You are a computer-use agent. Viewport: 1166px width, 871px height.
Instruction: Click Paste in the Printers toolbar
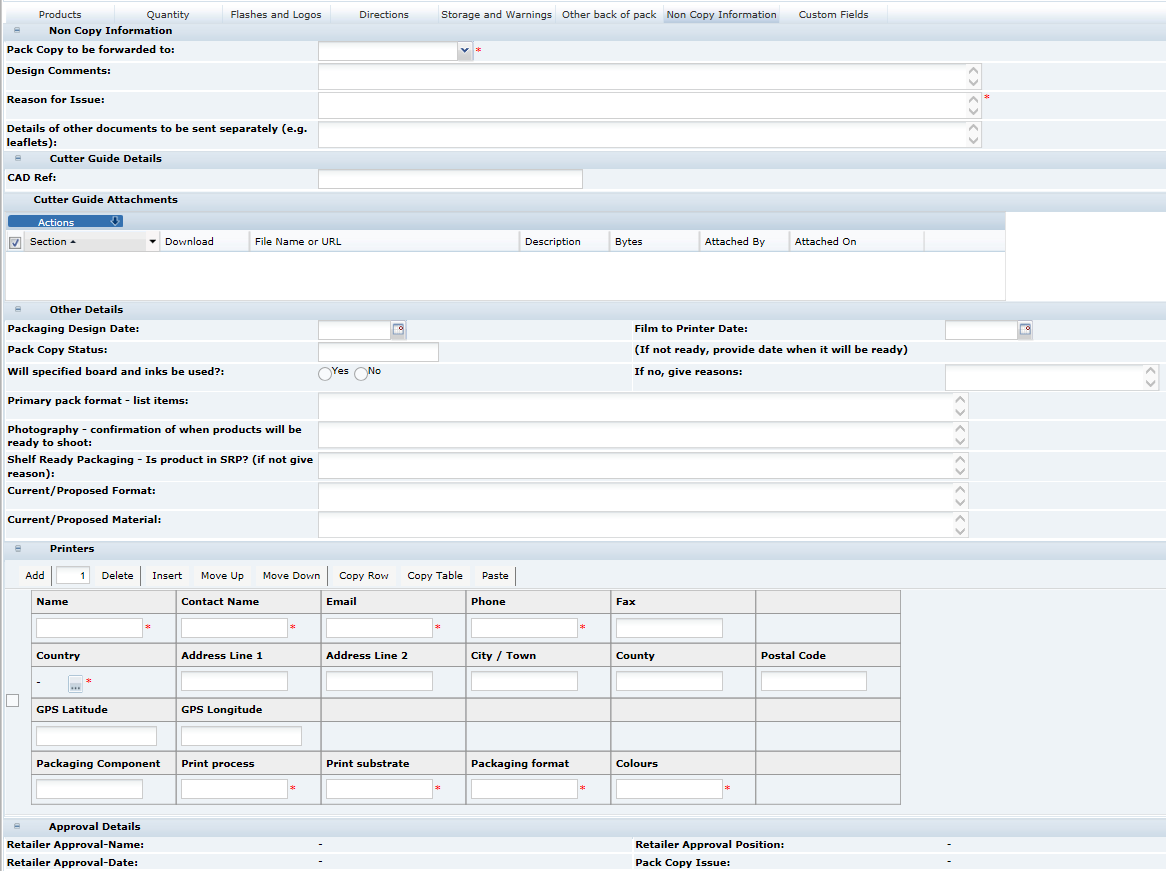(x=495, y=575)
